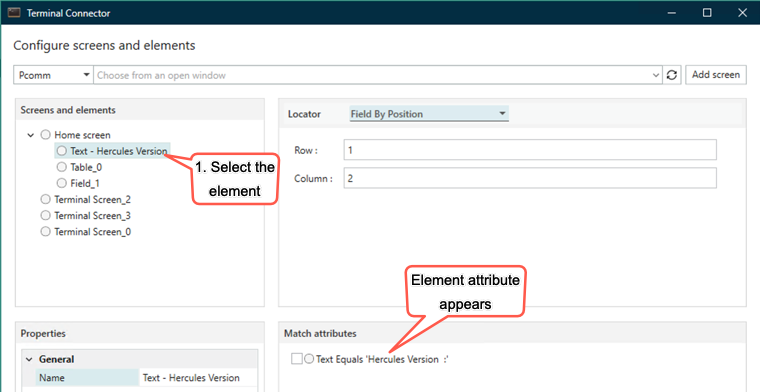
Task: Click the Text - Hercules Version tree label
Action: point(119,151)
